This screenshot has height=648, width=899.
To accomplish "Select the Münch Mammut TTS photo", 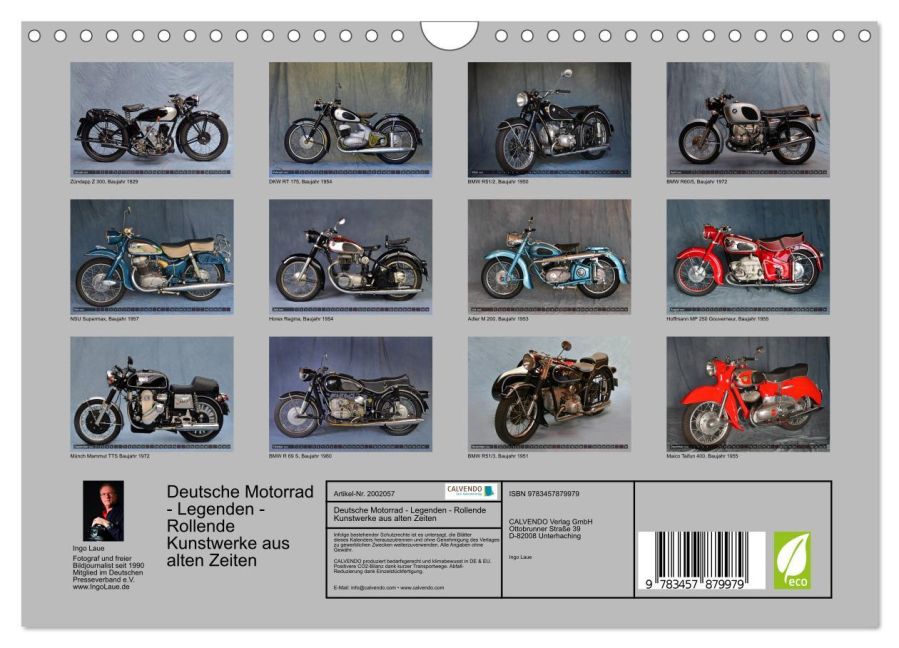I will (x=152, y=393).
